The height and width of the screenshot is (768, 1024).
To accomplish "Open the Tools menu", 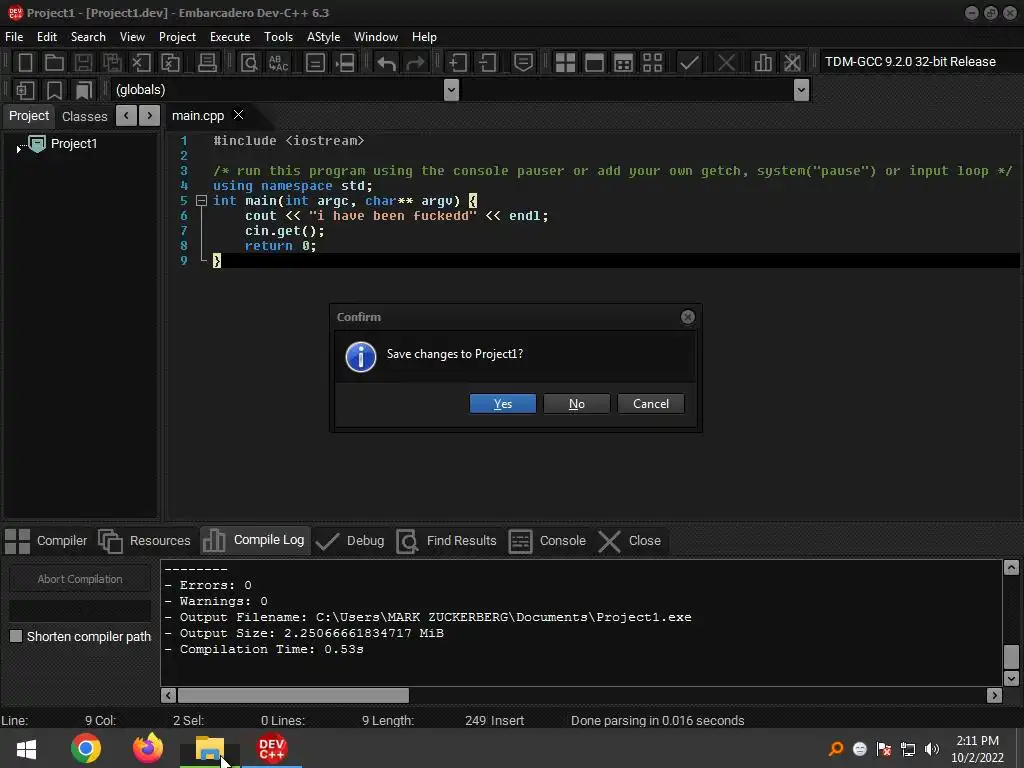I will point(278,37).
